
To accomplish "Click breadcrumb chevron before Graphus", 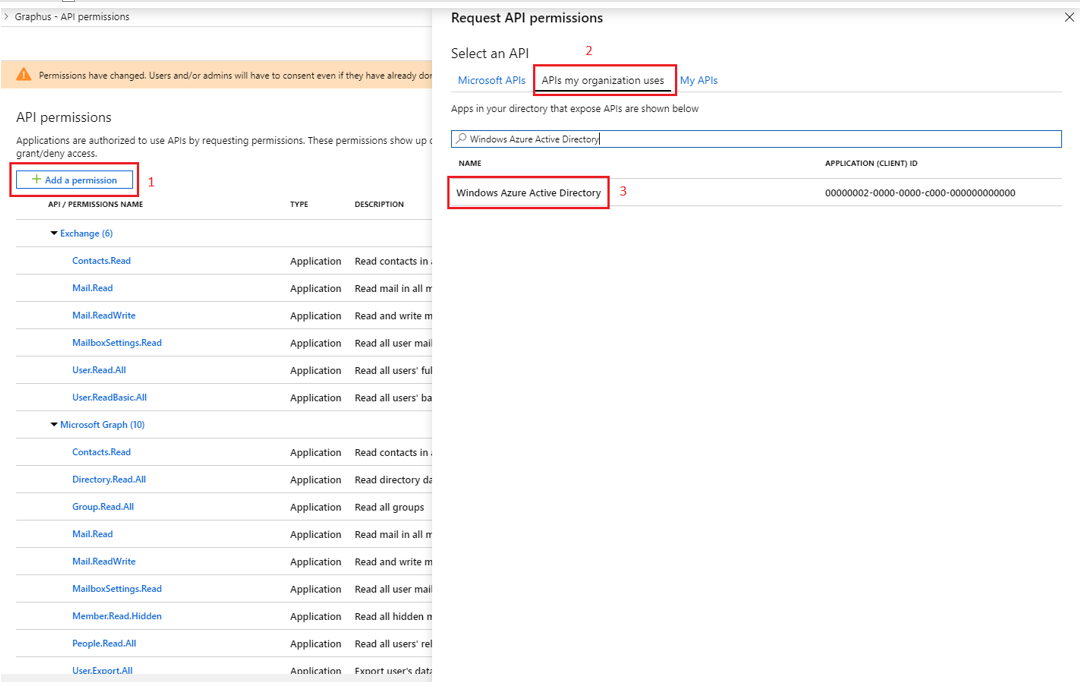I will pyautogui.click(x=6, y=16).
